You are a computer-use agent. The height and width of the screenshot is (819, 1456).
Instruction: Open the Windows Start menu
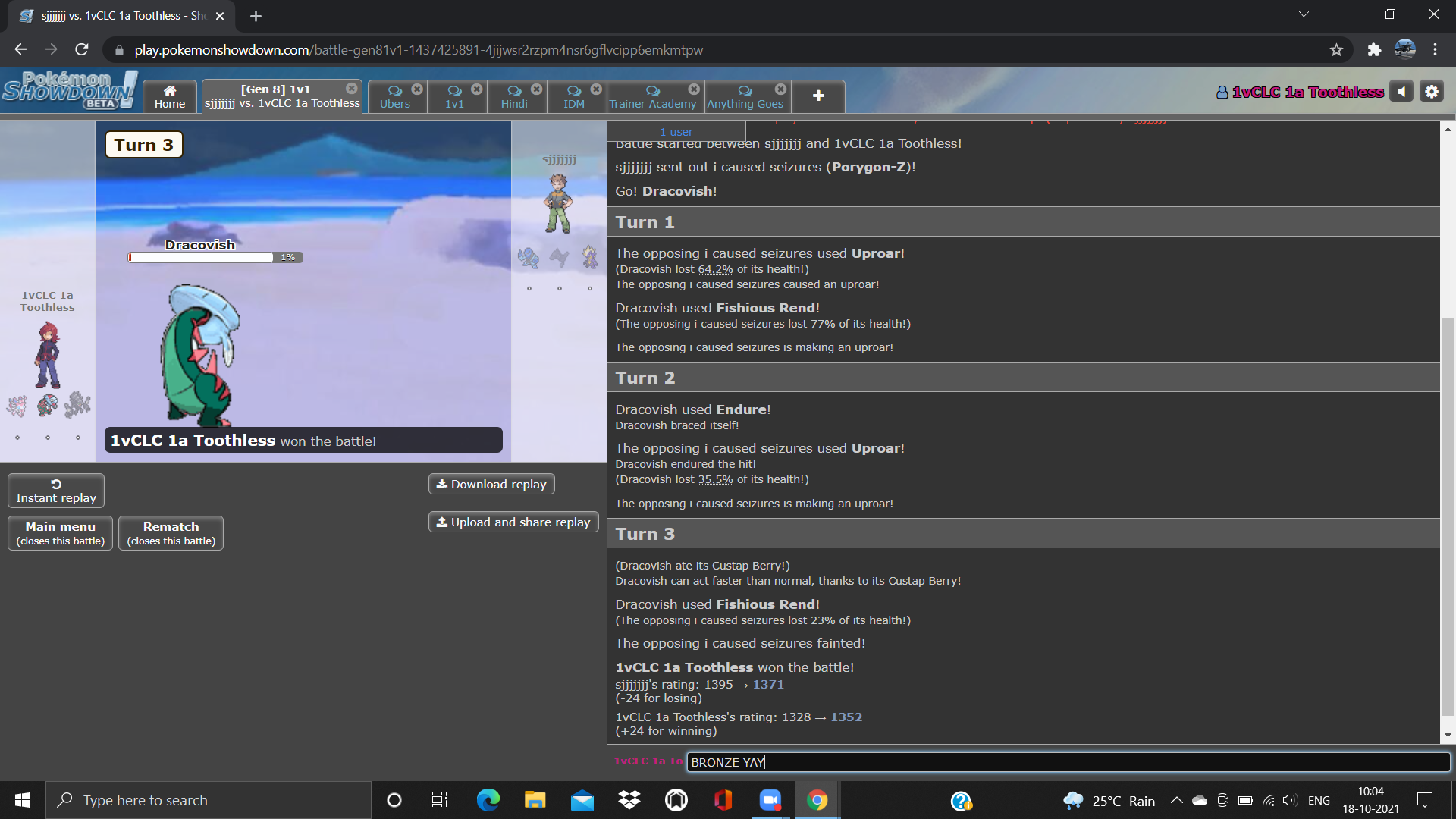point(23,800)
